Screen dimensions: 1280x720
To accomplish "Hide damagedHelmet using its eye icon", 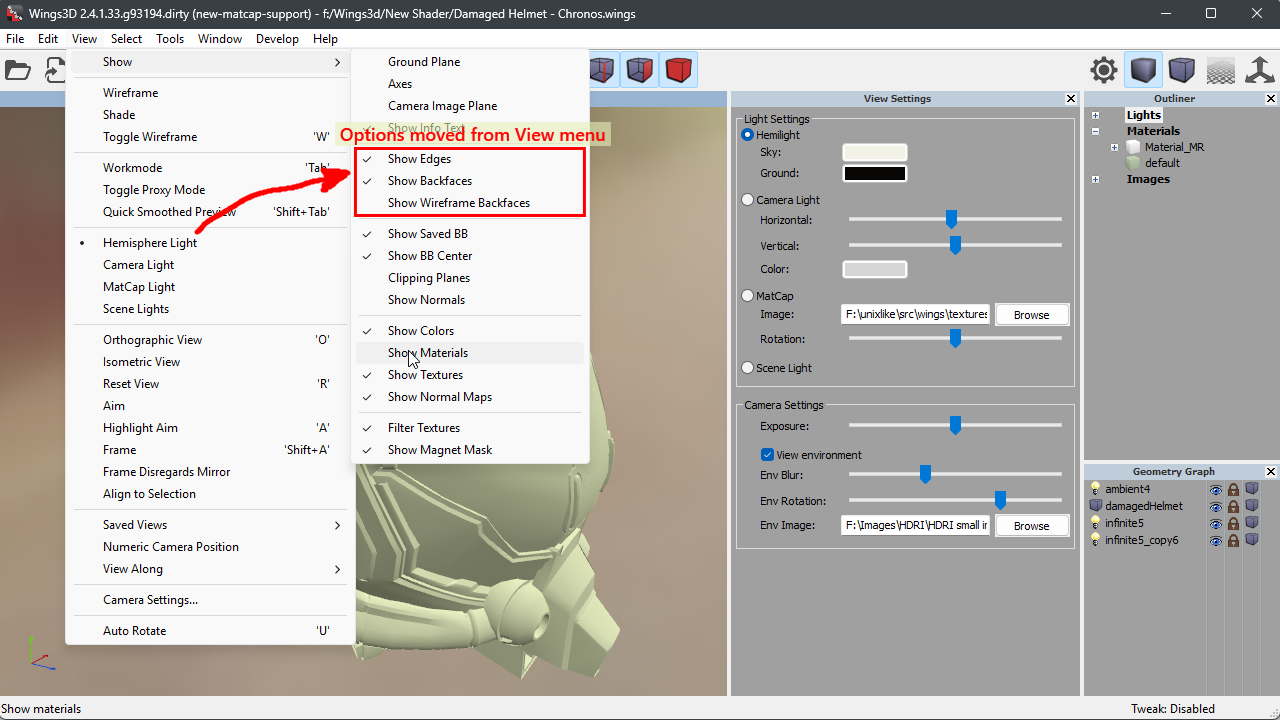I will pos(1216,507).
